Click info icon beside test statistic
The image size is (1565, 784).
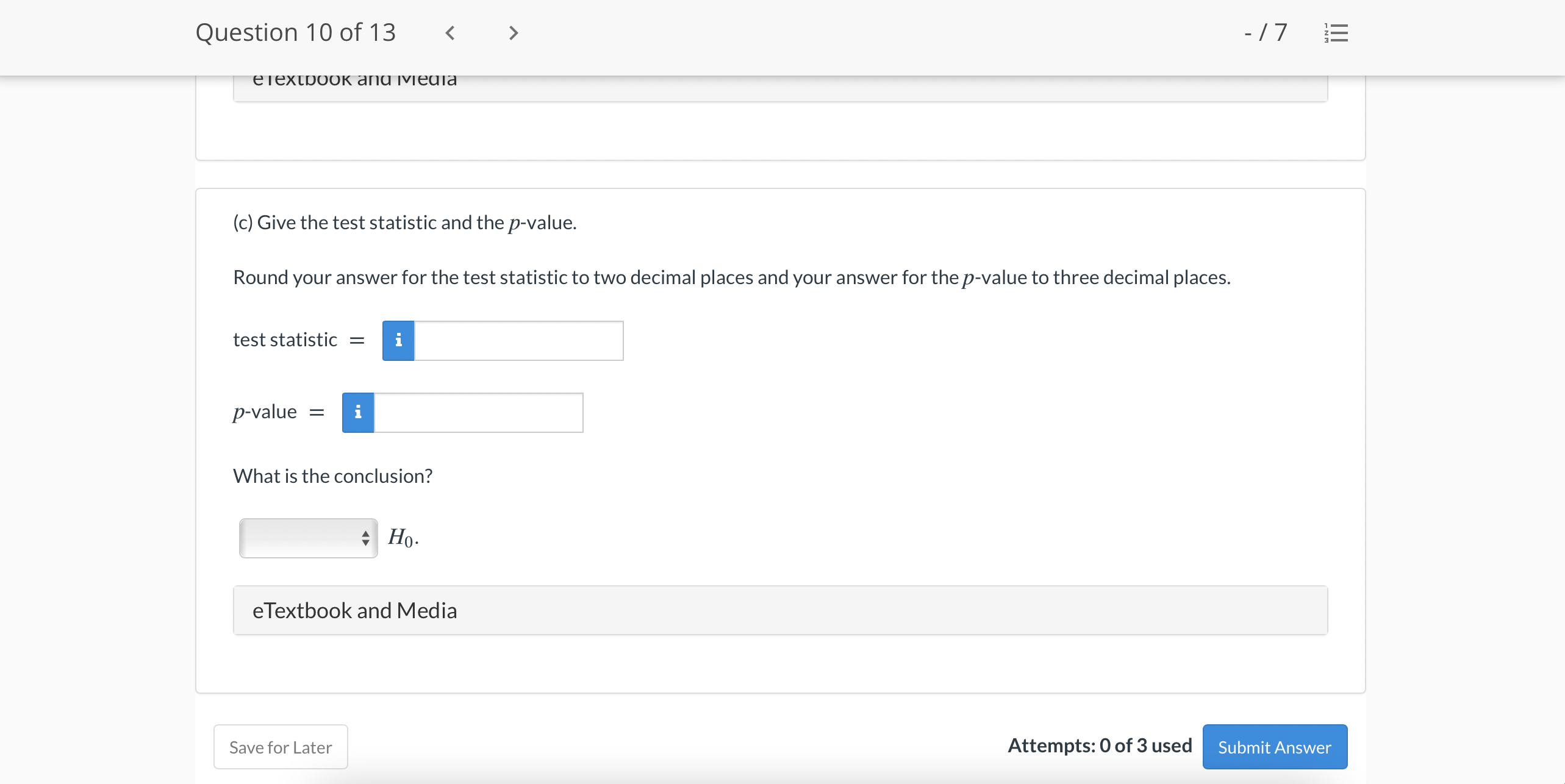pos(398,340)
